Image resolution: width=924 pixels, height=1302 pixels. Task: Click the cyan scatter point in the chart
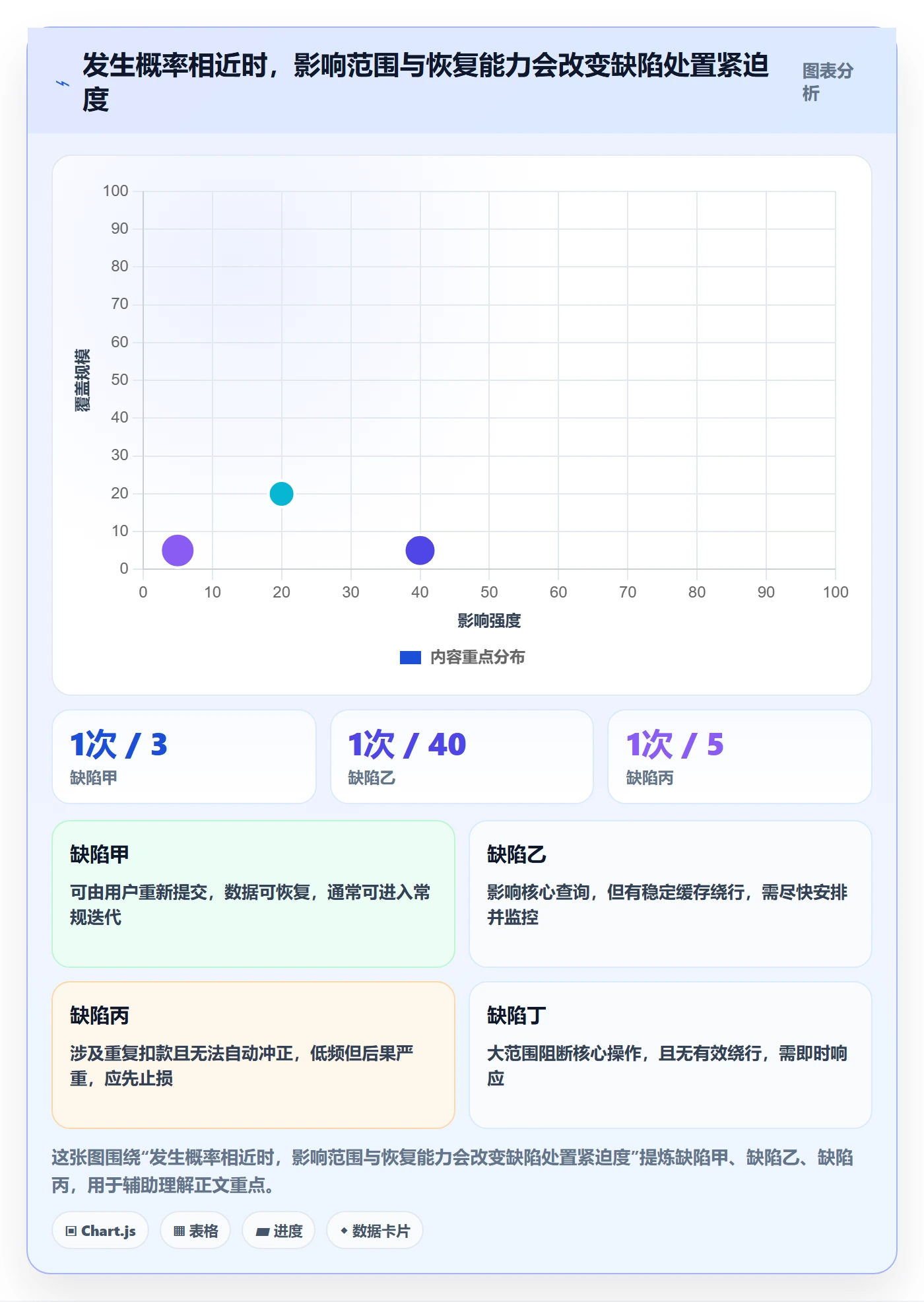(282, 494)
